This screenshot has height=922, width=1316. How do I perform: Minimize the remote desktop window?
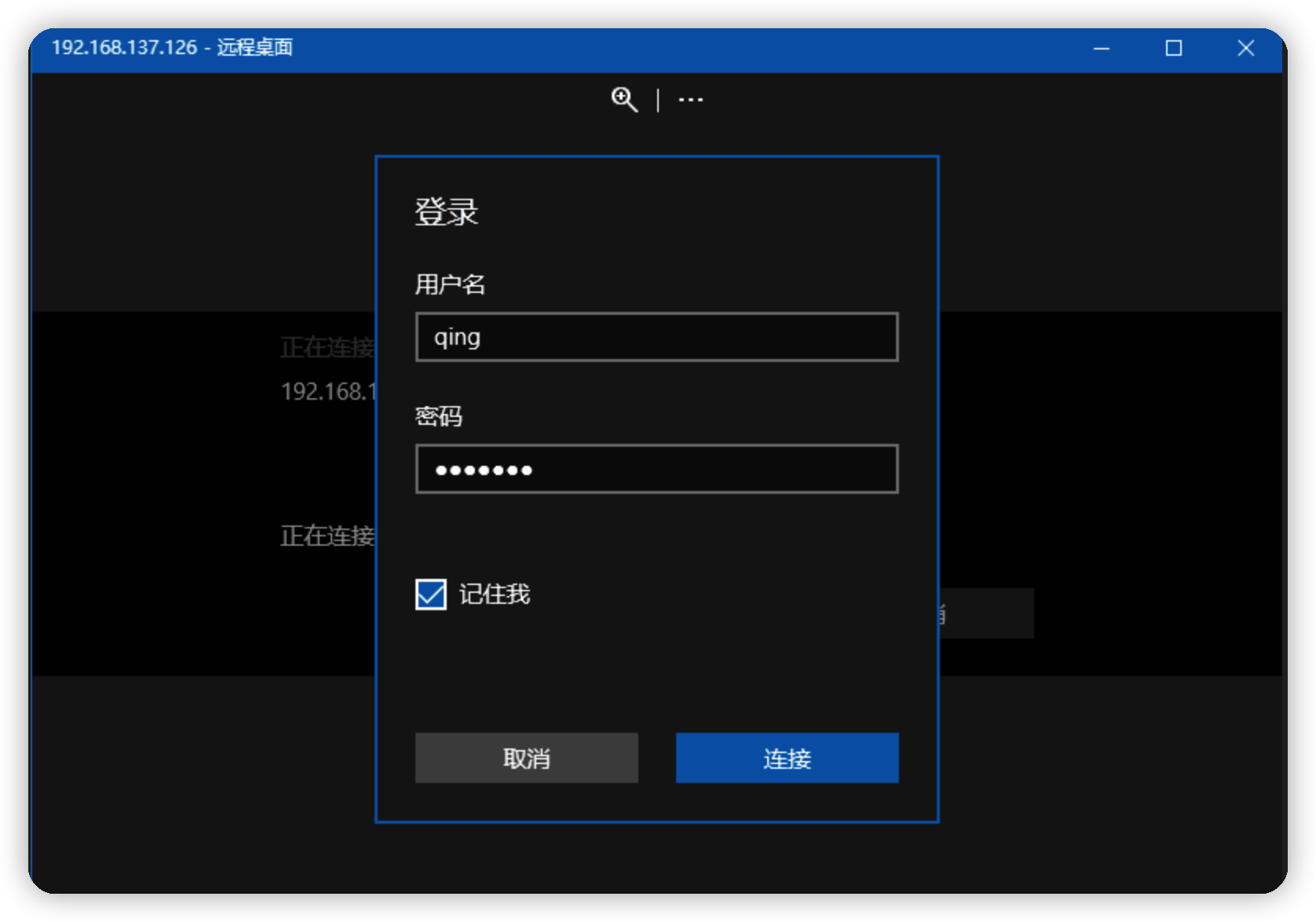click(x=1102, y=49)
